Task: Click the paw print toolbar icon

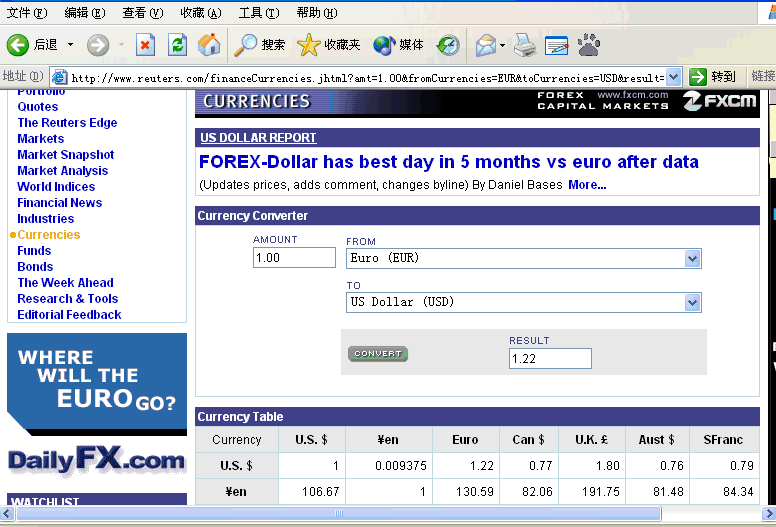Action: coord(589,45)
